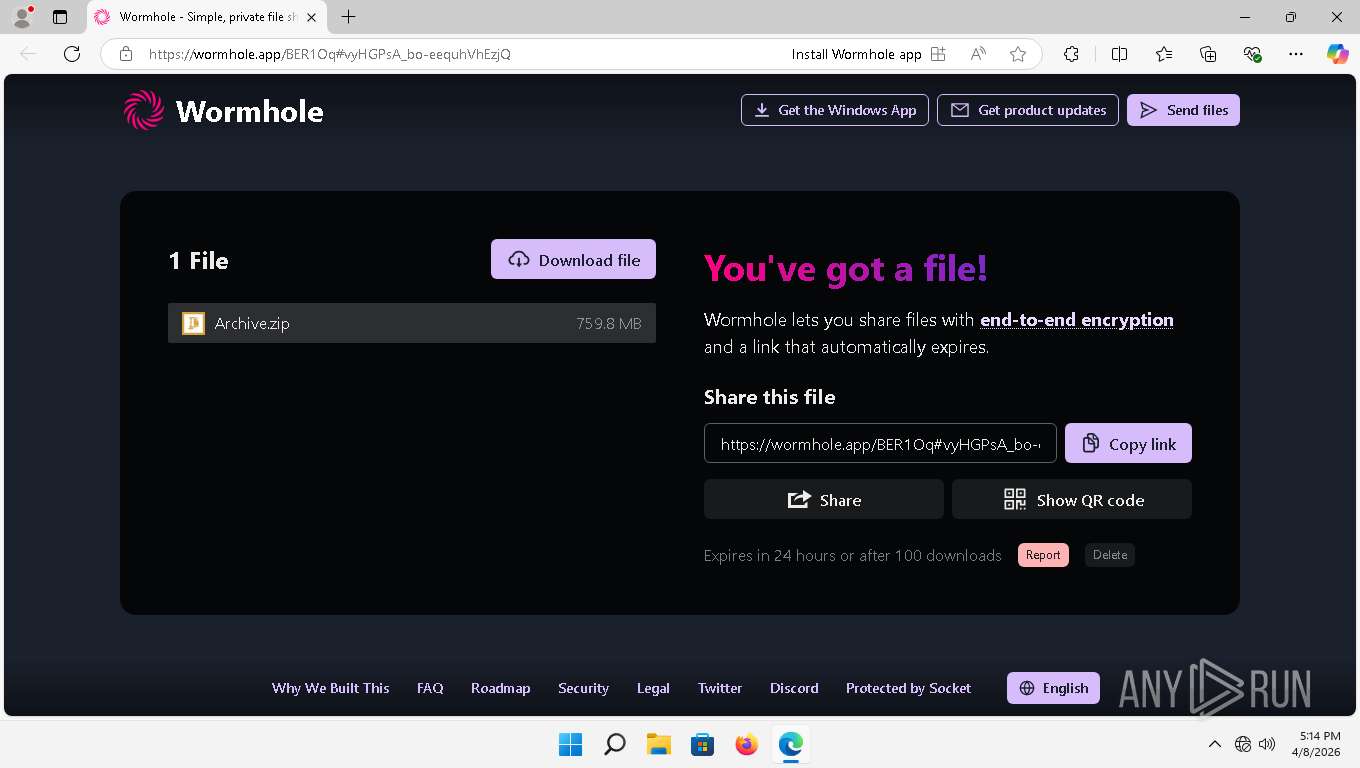Open Browser essentials heart icon

coord(1252,54)
